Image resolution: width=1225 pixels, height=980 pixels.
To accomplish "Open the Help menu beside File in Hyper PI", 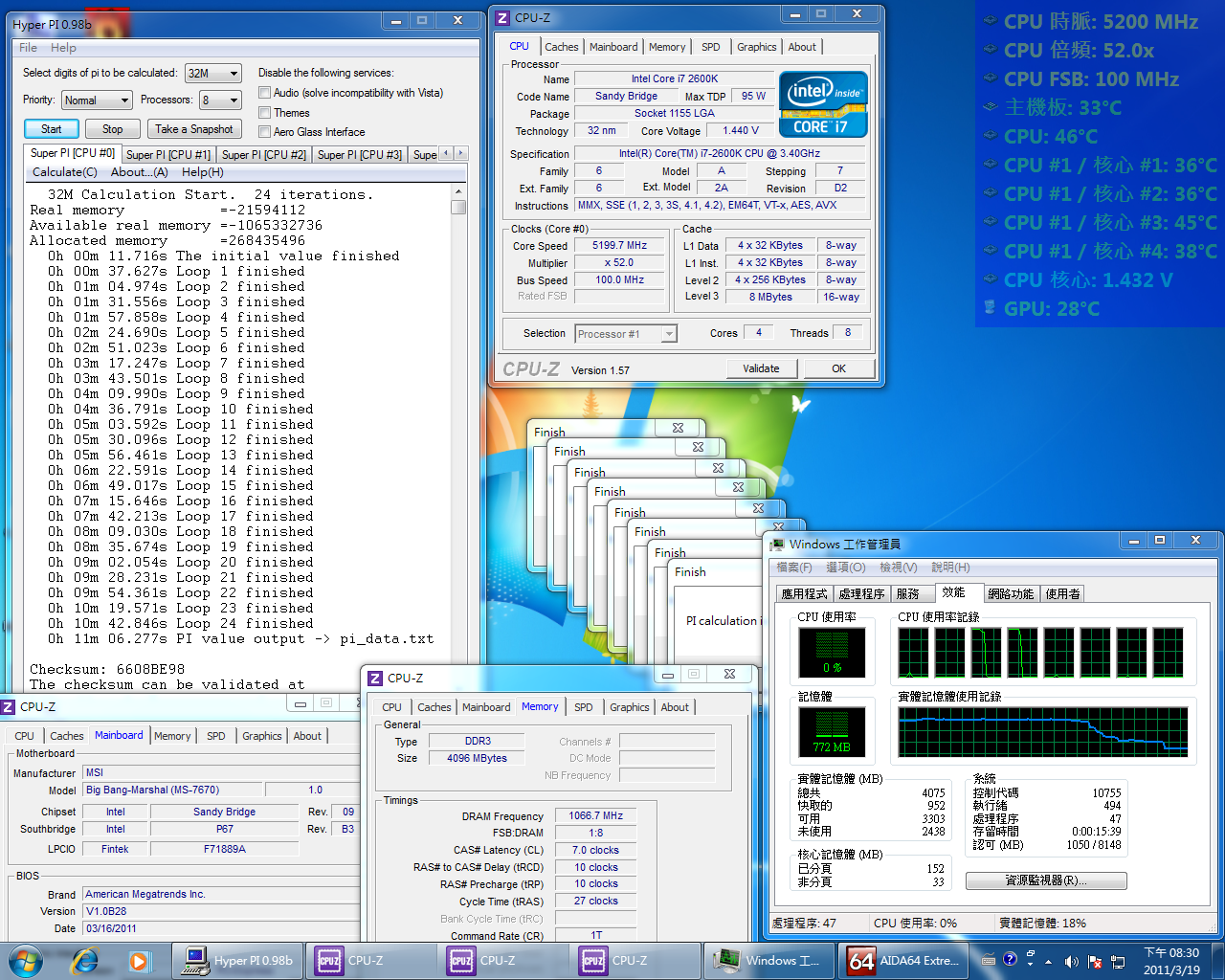I will coord(63,47).
